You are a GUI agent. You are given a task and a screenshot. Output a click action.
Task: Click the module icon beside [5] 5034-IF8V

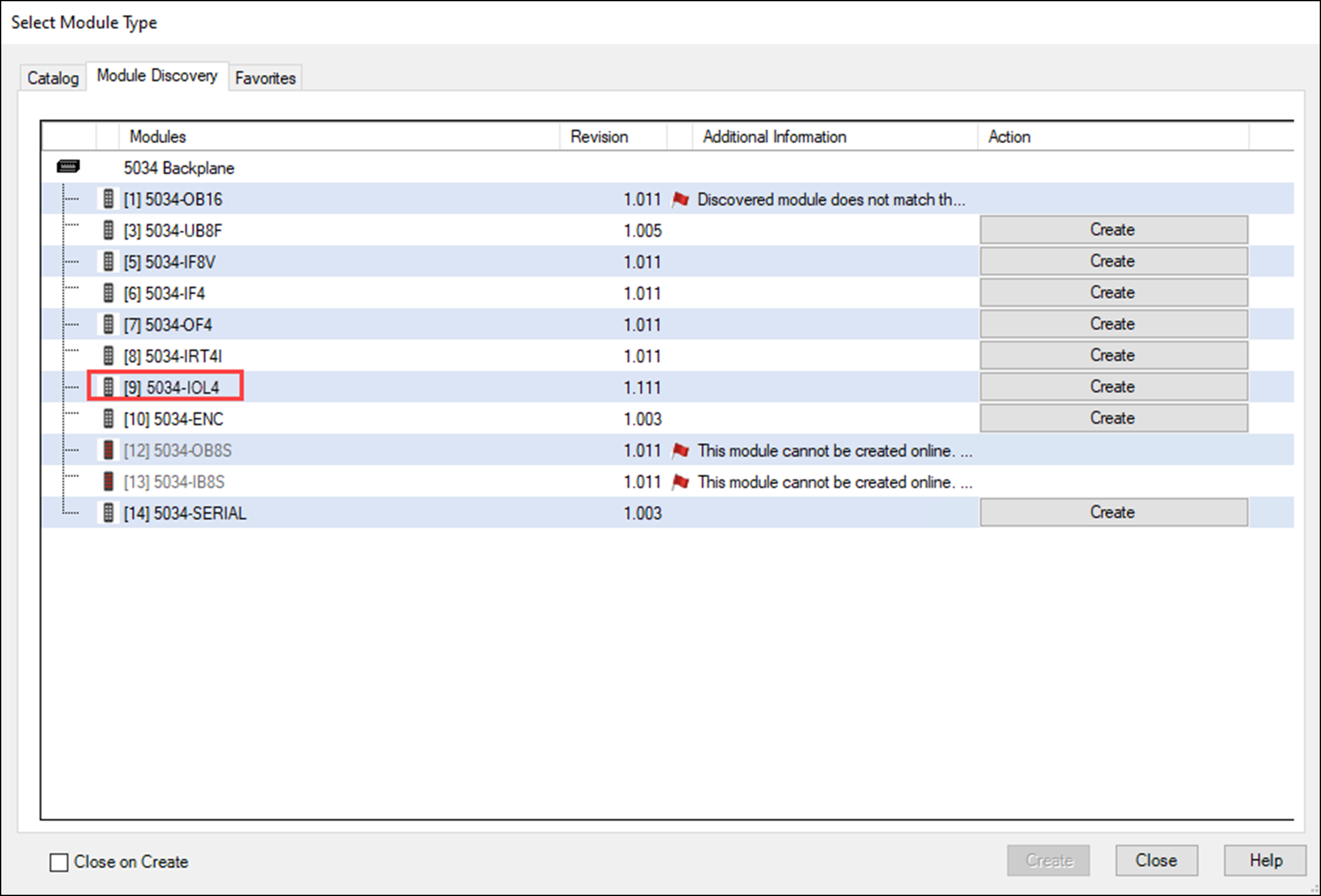(x=109, y=262)
